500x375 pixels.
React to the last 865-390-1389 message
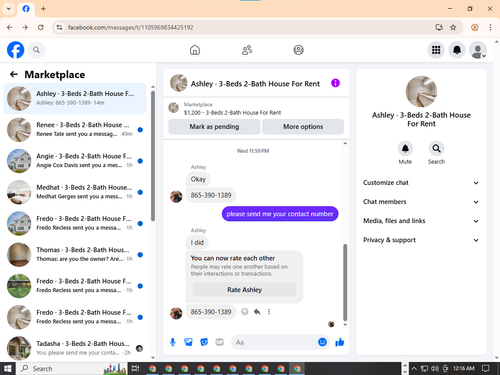(x=245, y=312)
